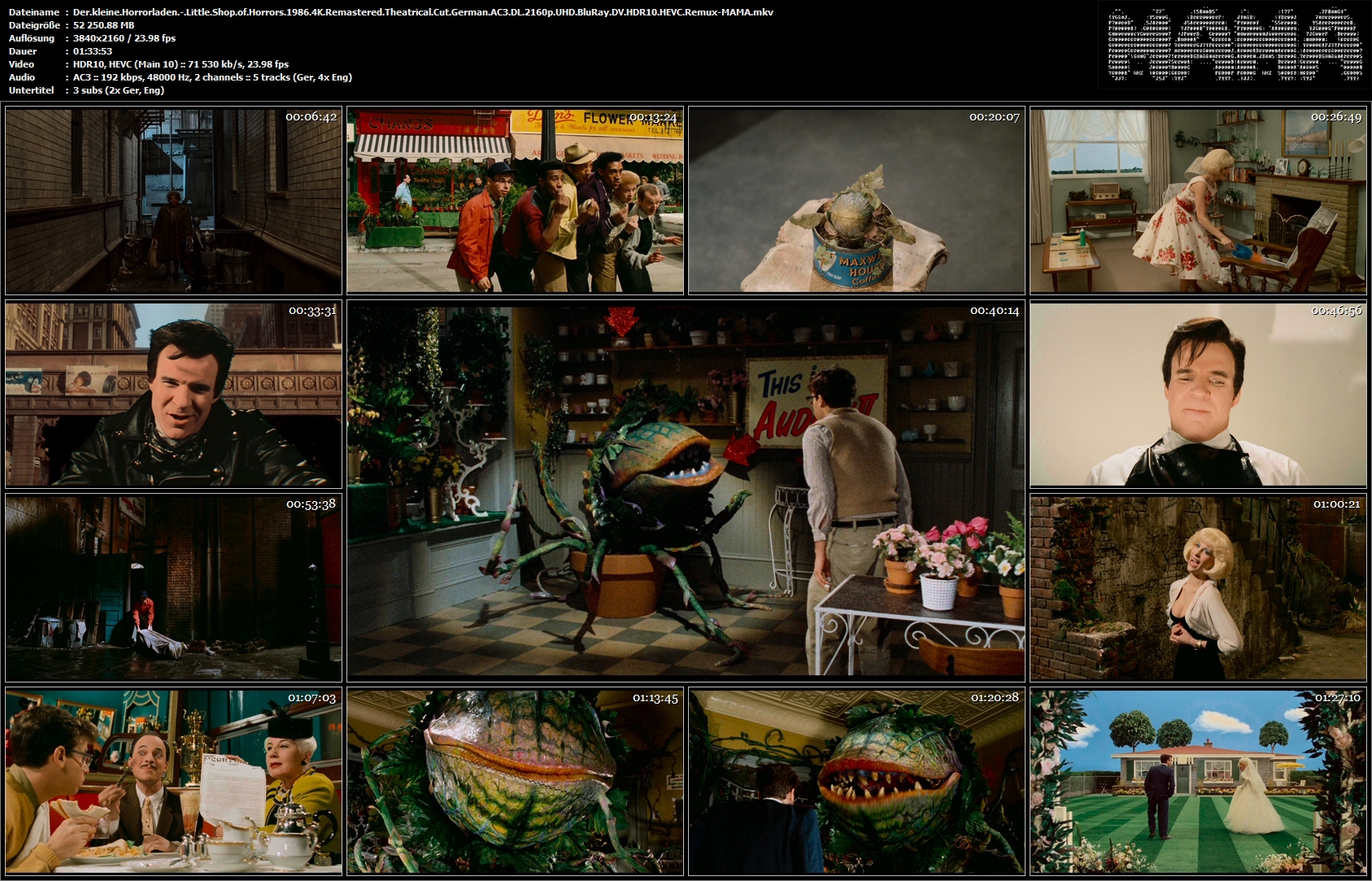Open the 00:26:49 living room thumbnail

(1198, 200)
